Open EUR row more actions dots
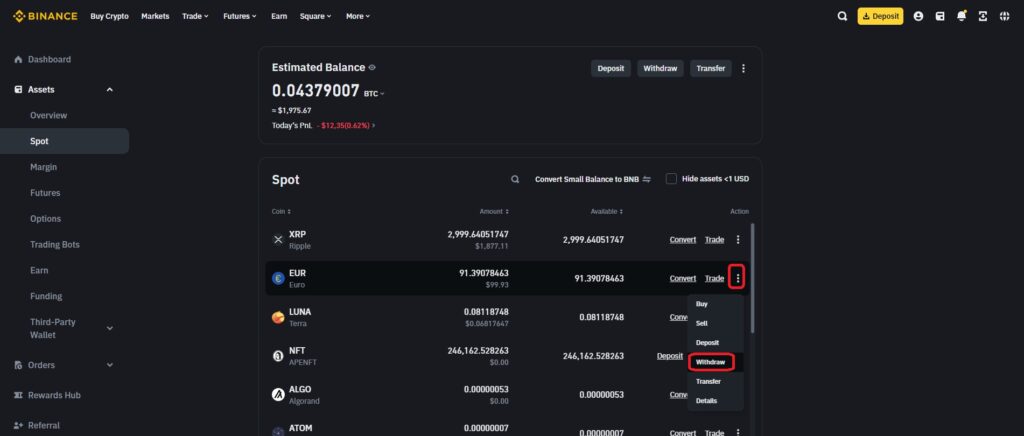The width and height of the screenshot is (1024, 436). (738, 279)
